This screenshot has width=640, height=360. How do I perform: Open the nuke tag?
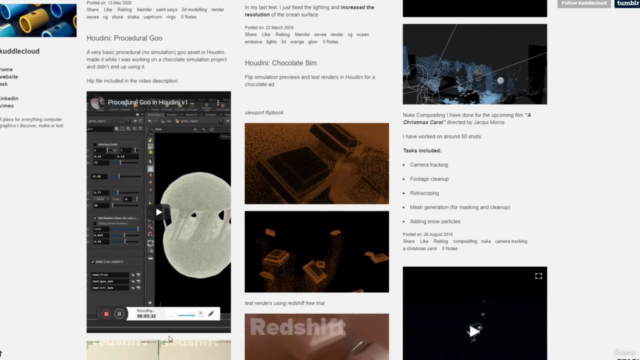tap(486, 241)
